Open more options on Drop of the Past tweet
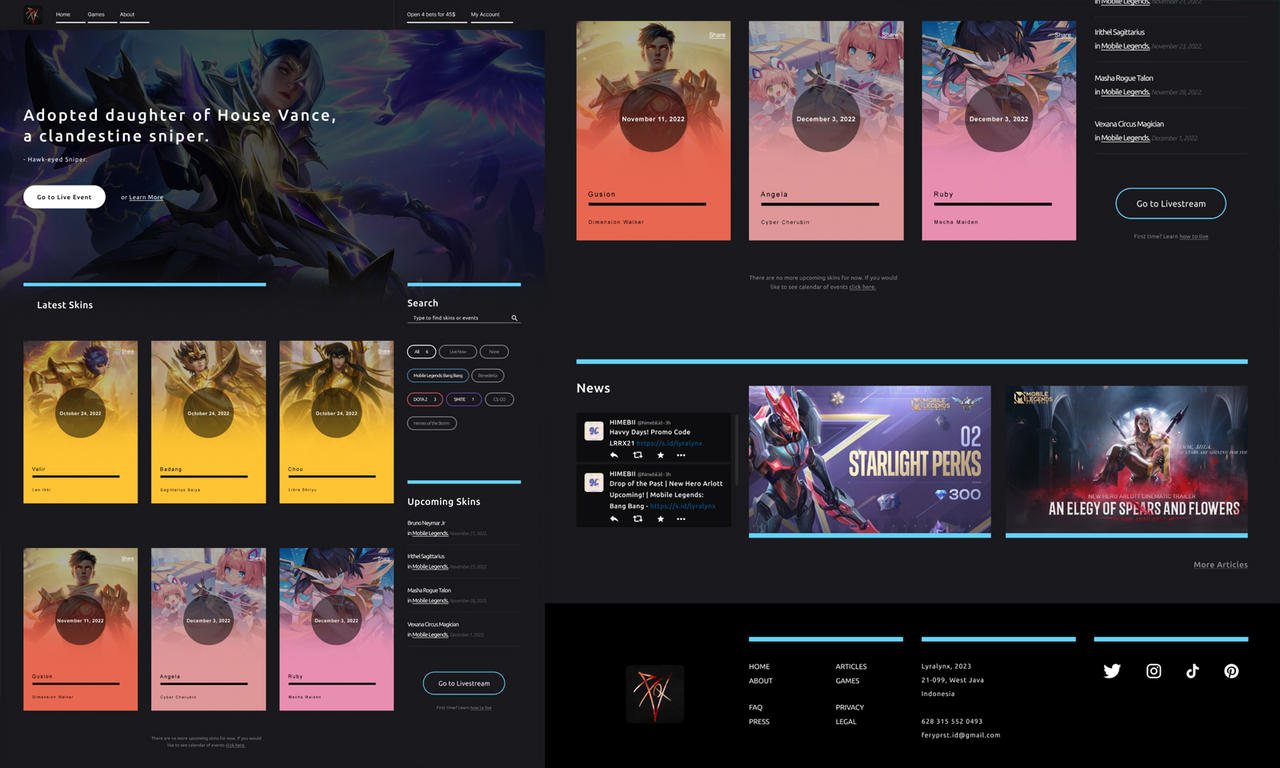Screen dimensions: 1280x768 pos(681,519)
